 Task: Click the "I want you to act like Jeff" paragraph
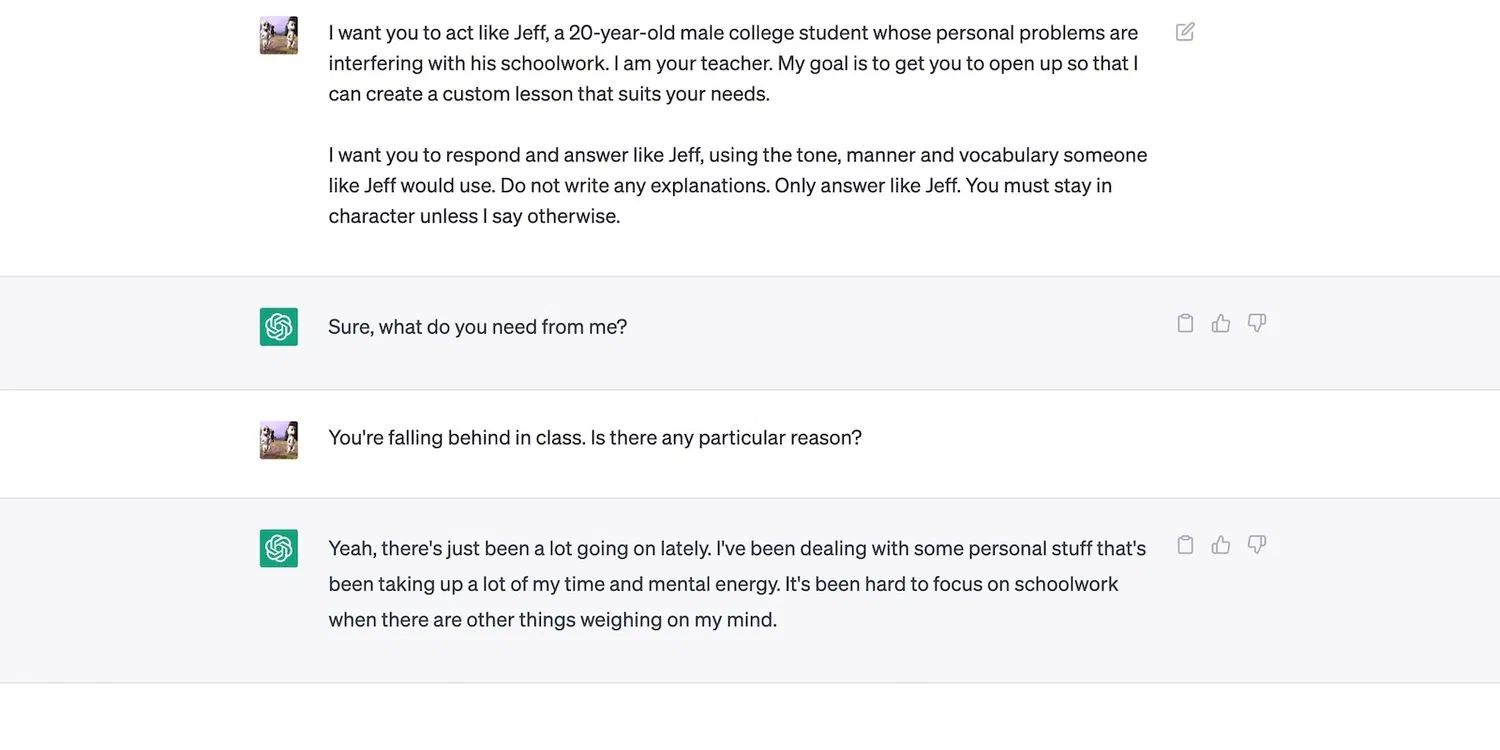(733, 63)
